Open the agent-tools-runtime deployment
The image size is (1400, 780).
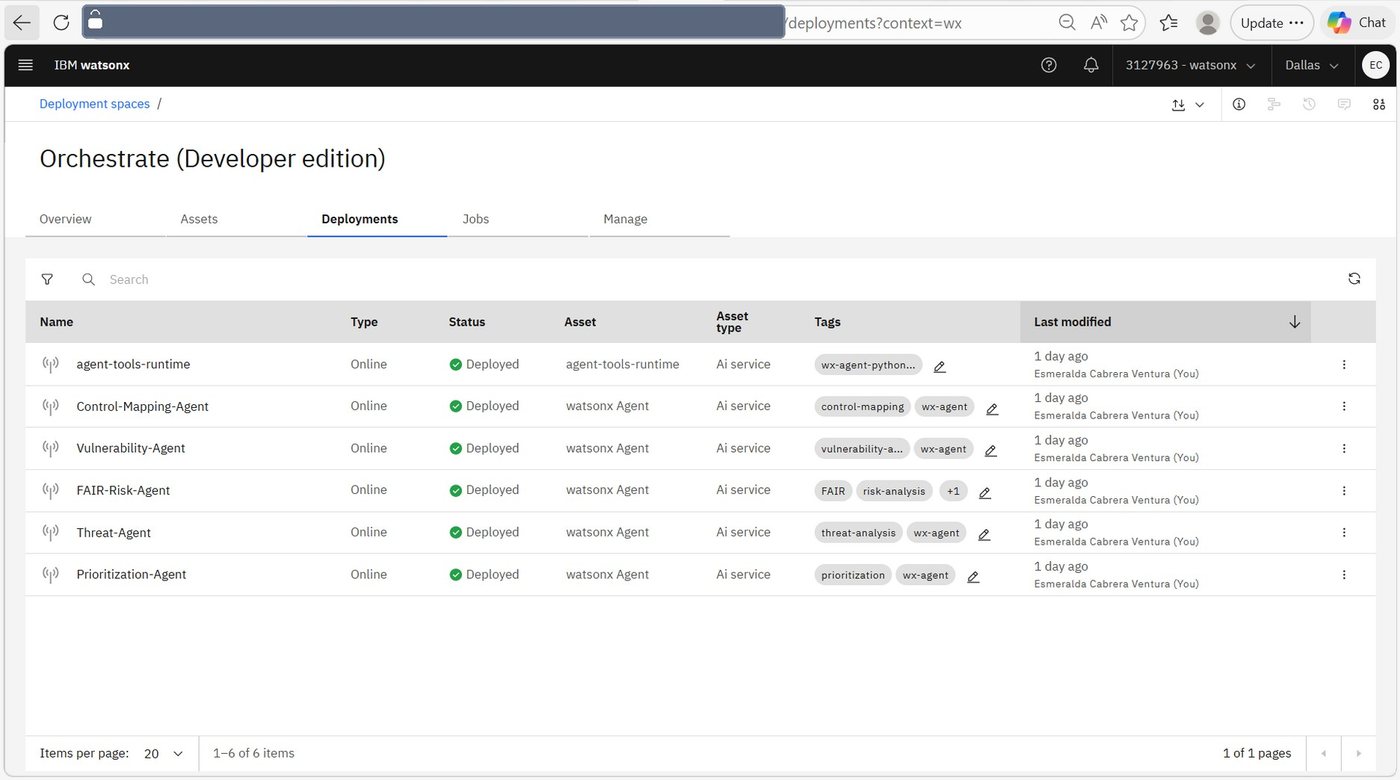pyautogui.click(x=133, y=364)
